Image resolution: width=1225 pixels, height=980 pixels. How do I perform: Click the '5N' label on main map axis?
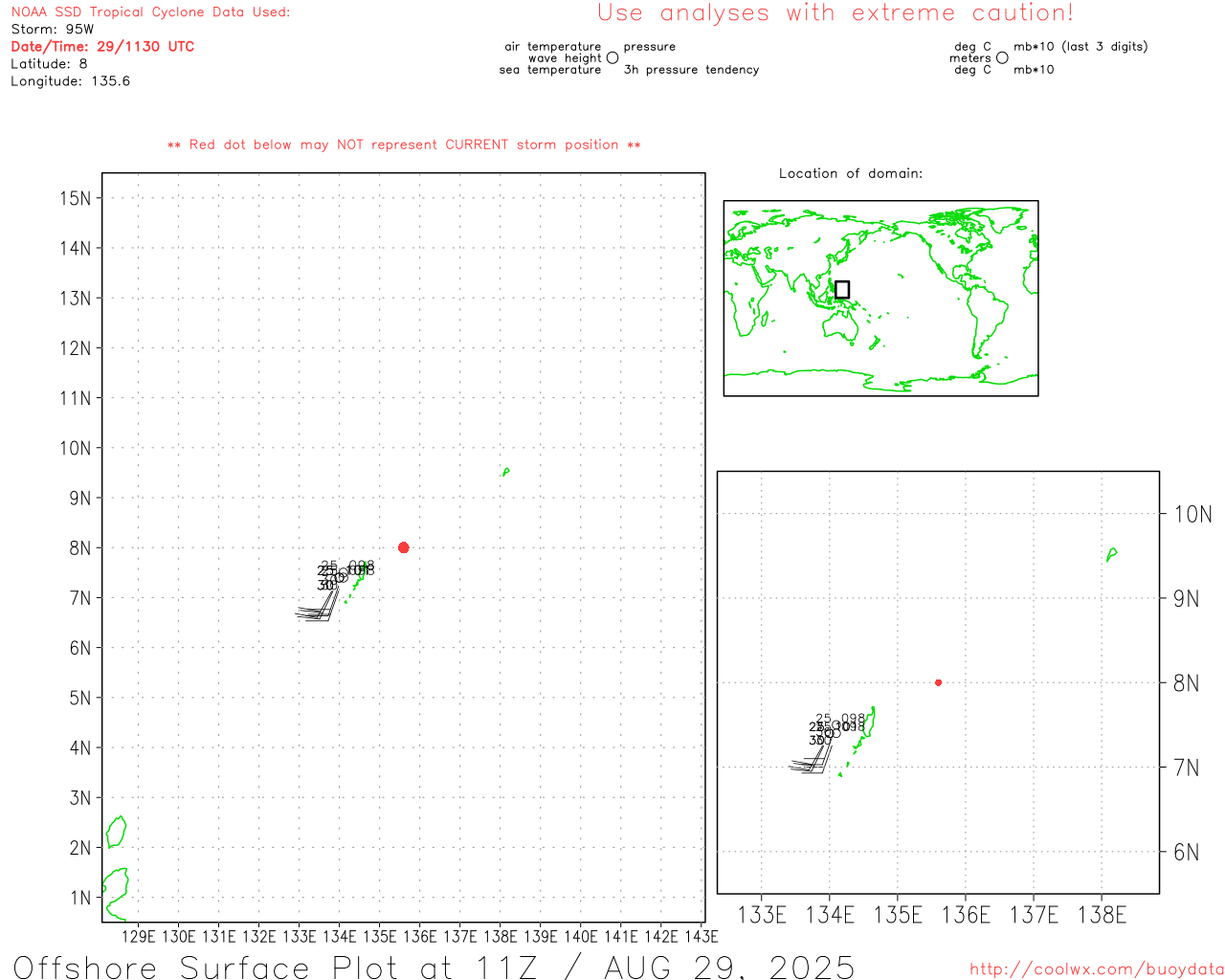click(x=80, y=698)
